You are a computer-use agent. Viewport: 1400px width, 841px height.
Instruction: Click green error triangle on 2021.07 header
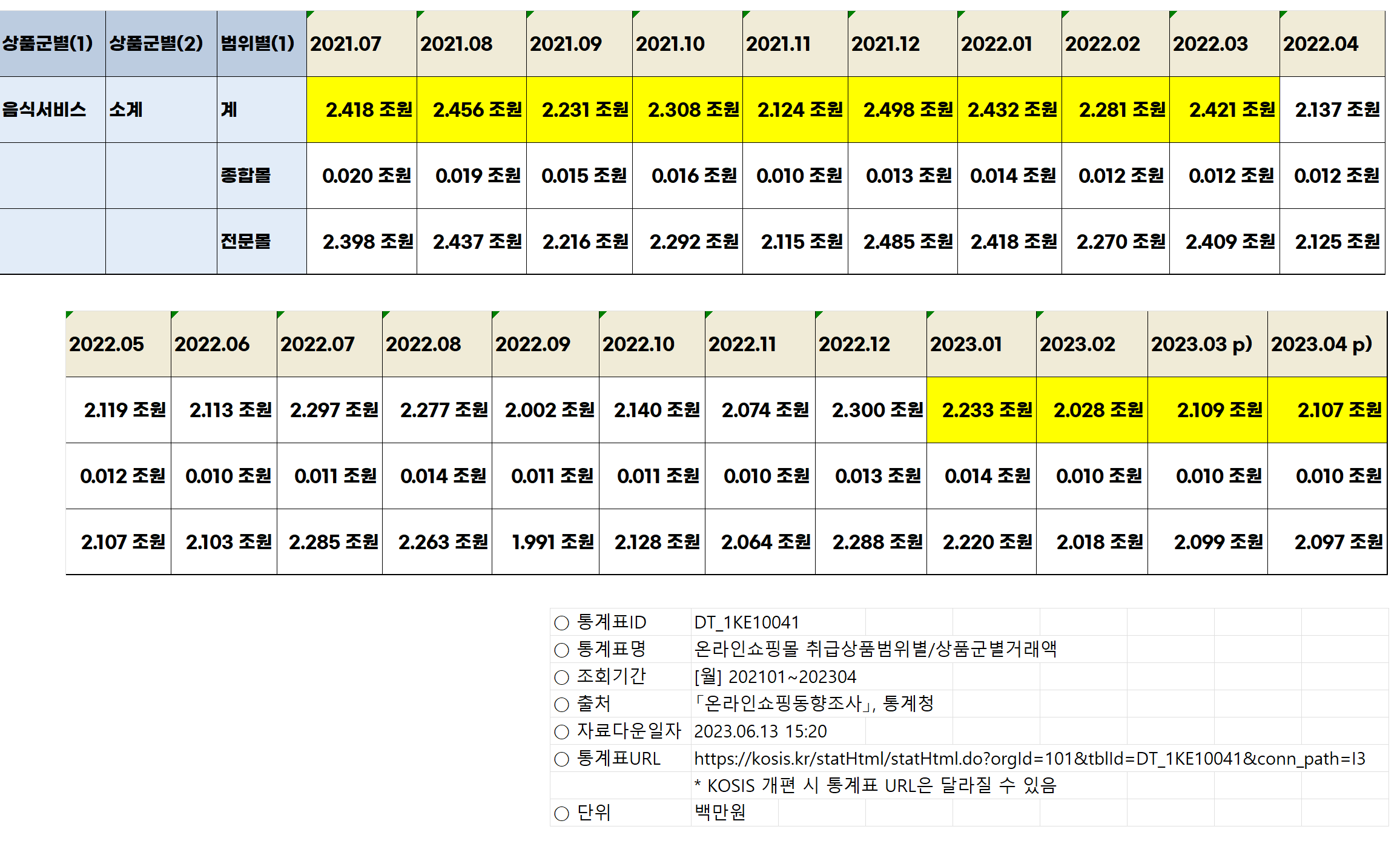tap(309, 13)
